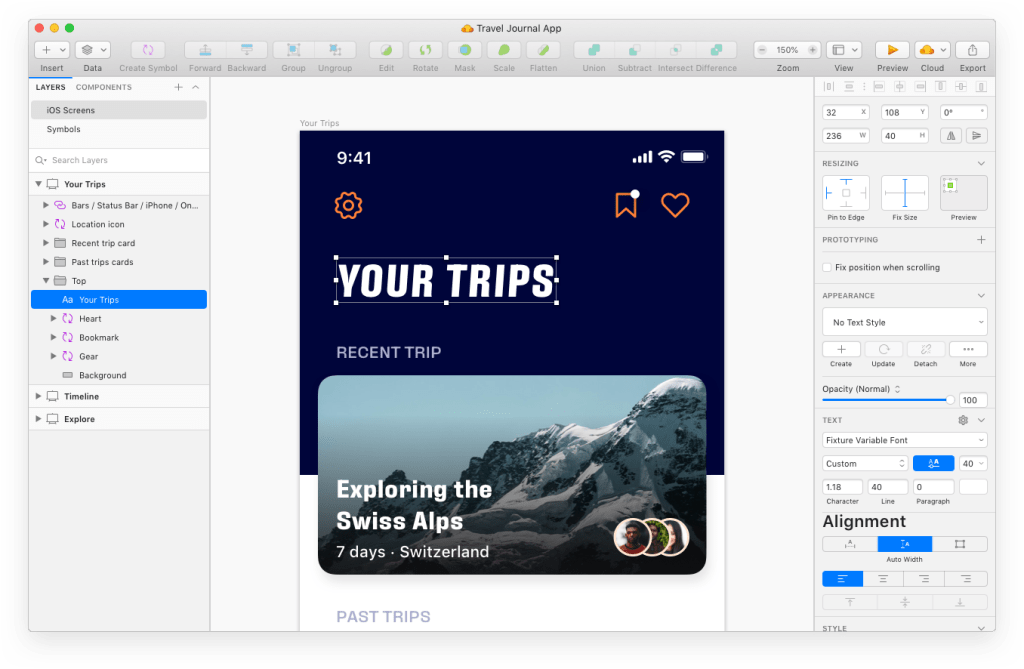
Task: Click the orange gear icon on canvas
Action: [x=348, y=206]
